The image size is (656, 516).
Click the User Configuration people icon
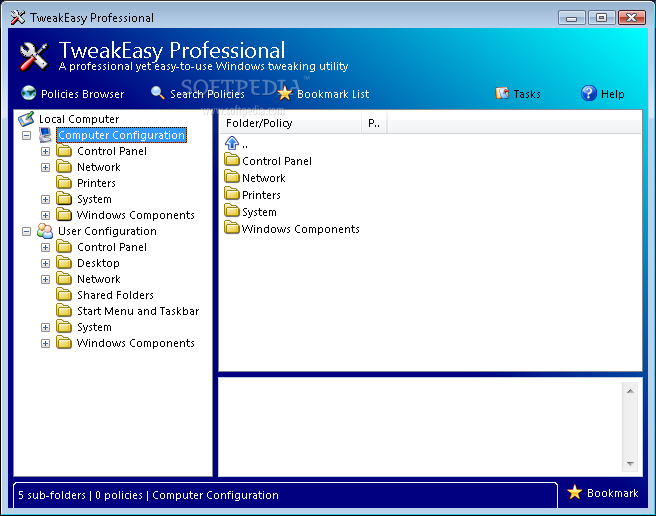45,231
